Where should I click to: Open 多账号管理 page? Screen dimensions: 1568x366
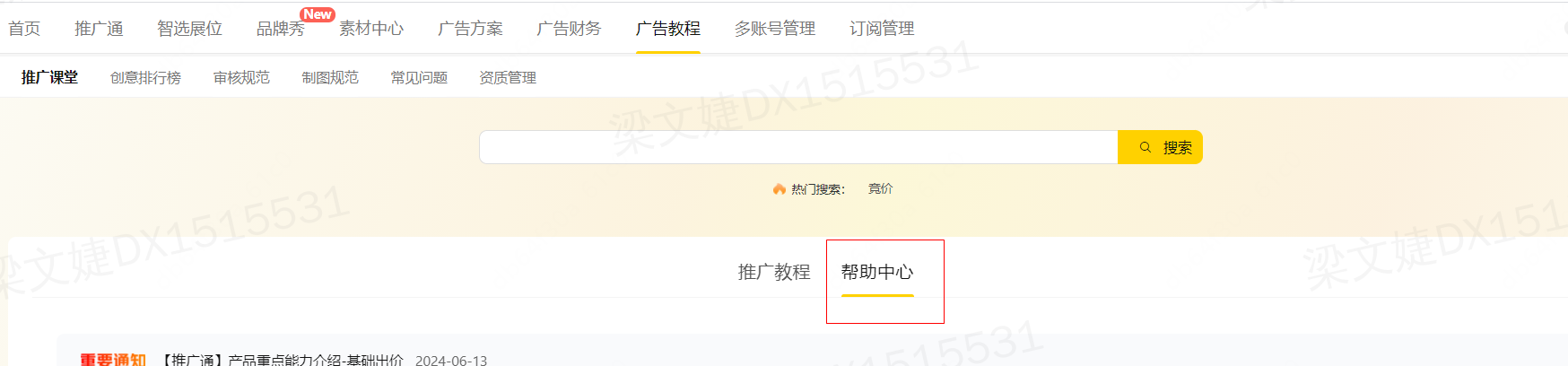tap(775, 29)
